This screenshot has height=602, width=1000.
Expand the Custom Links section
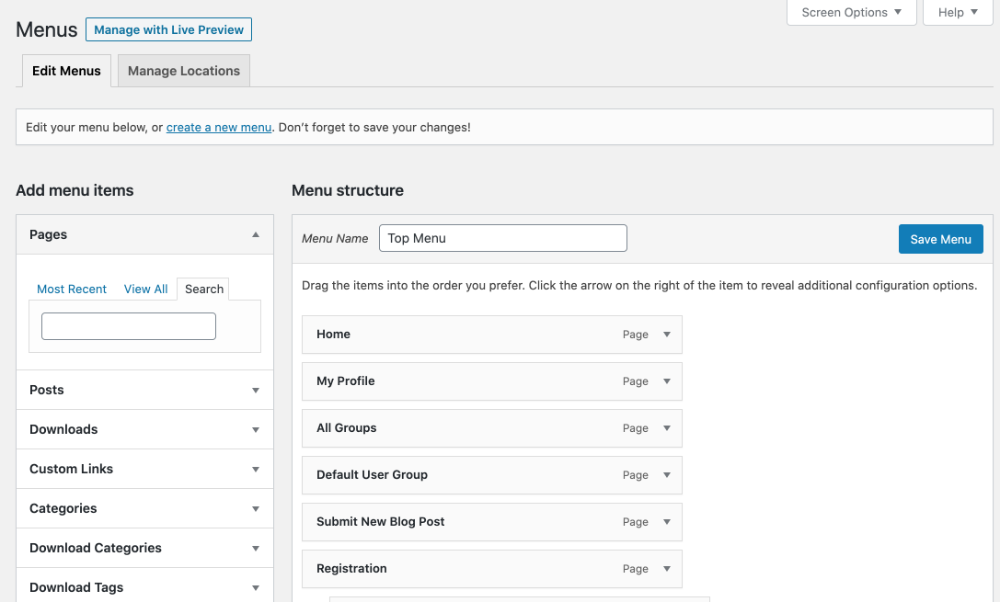[255, 469]
